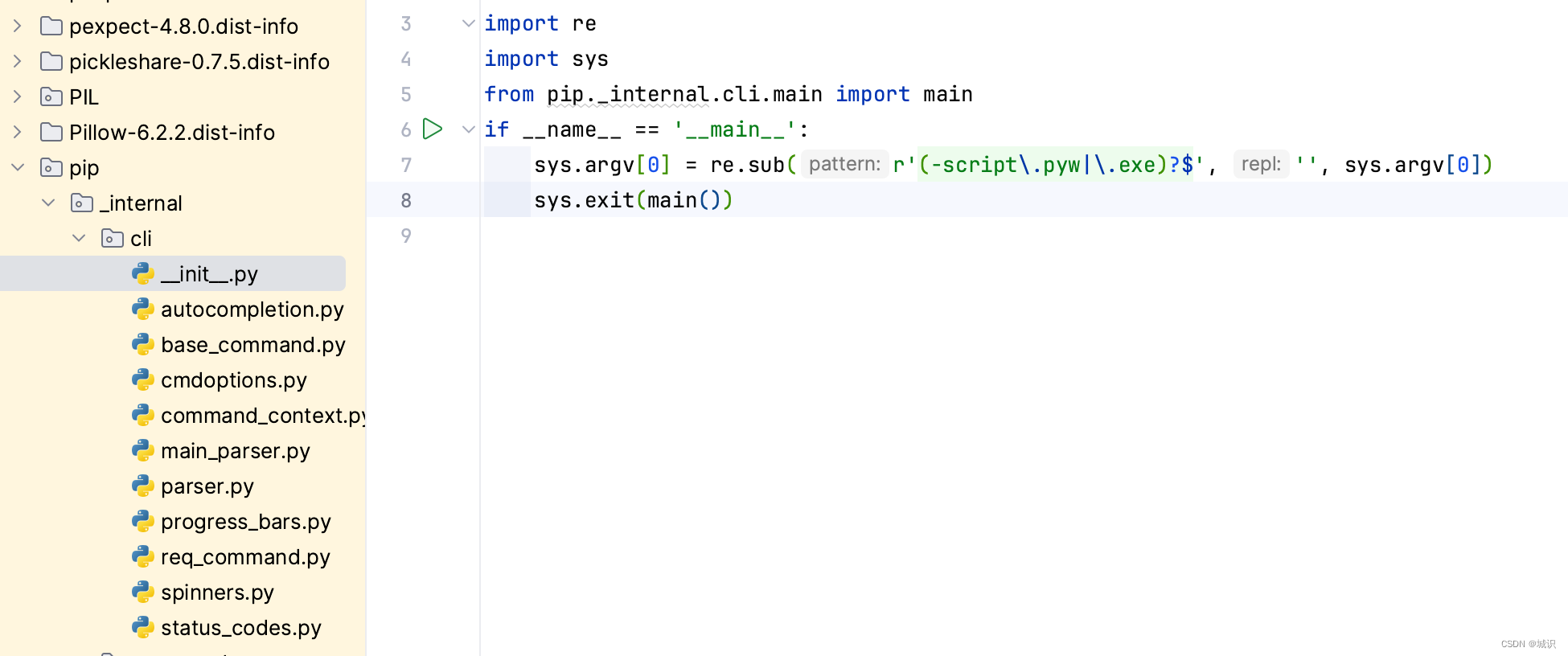Click the Python icon of spinners.py
The height and width of the screenshot is (656, 1568).
143,592
